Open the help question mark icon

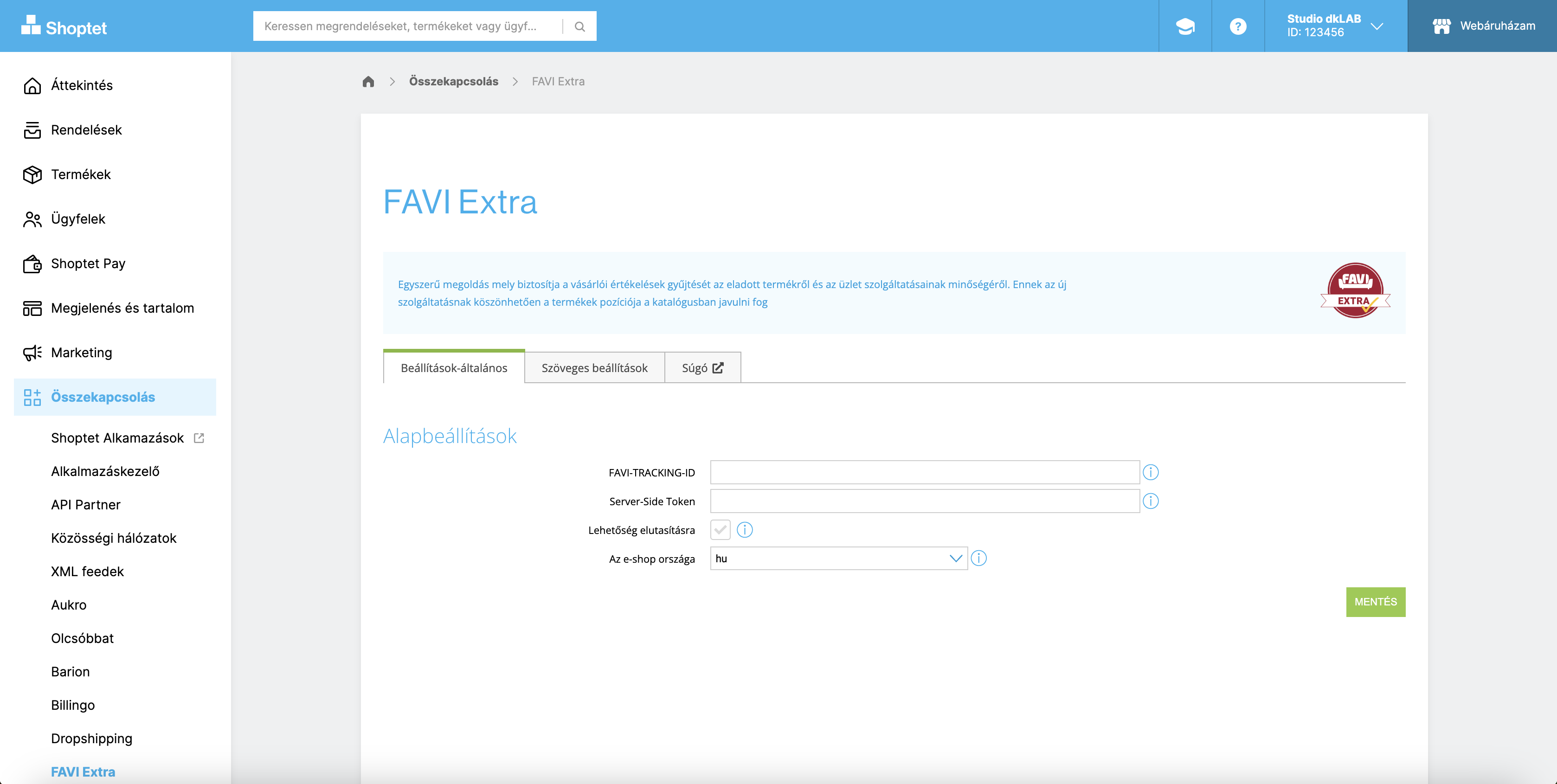1238,26
